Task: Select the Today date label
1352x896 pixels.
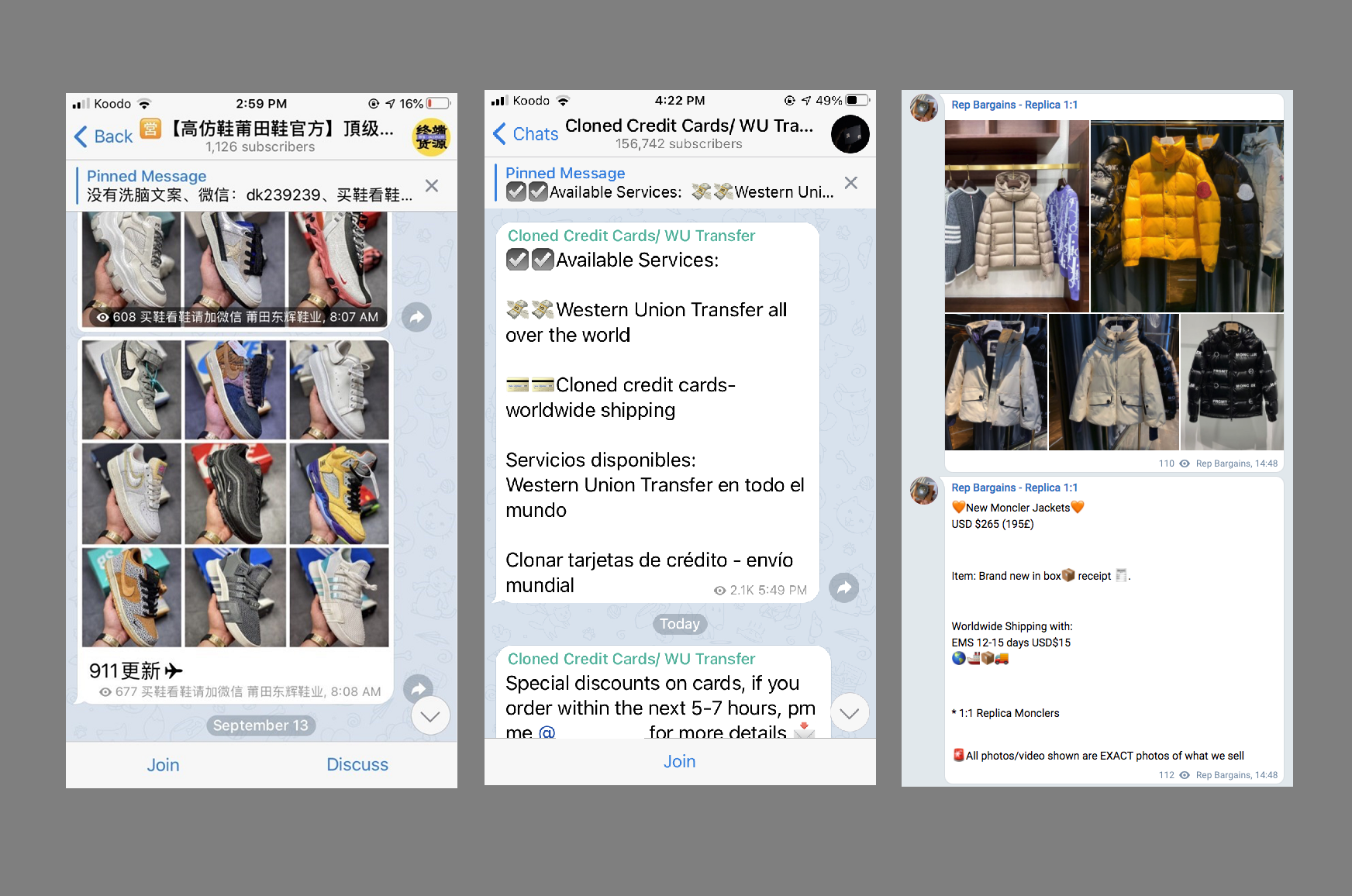Action: [x=680, y=624]
